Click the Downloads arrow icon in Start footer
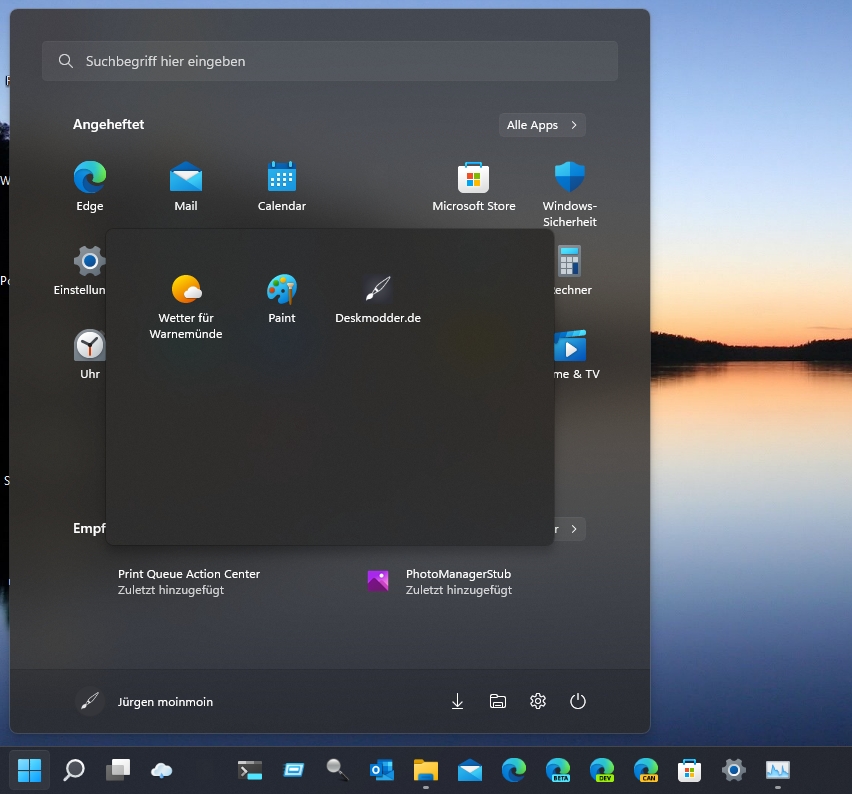Viewport: 852px width, 794px height. coord(458,701)
